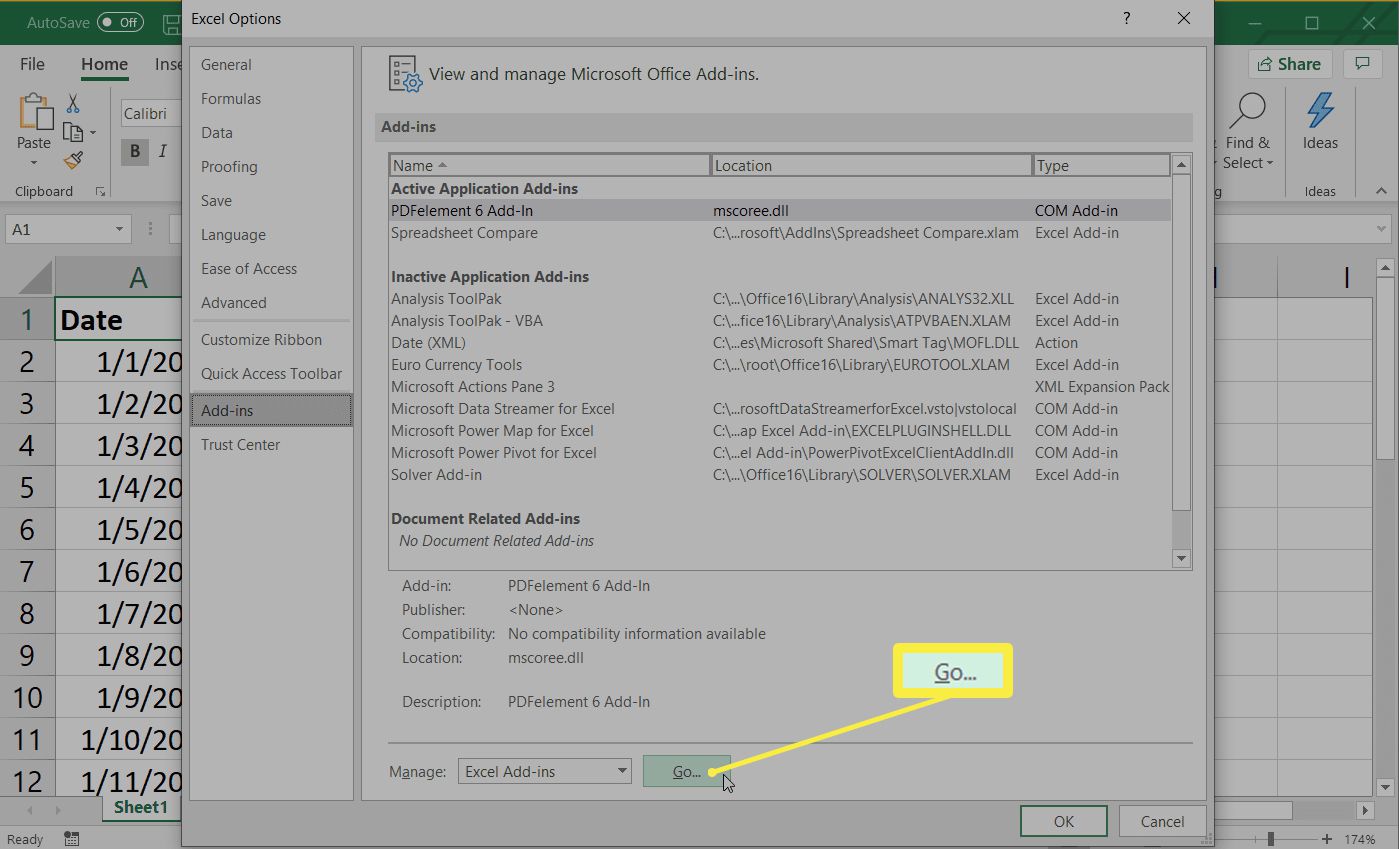Open Formulas options category
Image resolution: width=1399 pixels, height=849 pixels.
[x=271, y=98]
